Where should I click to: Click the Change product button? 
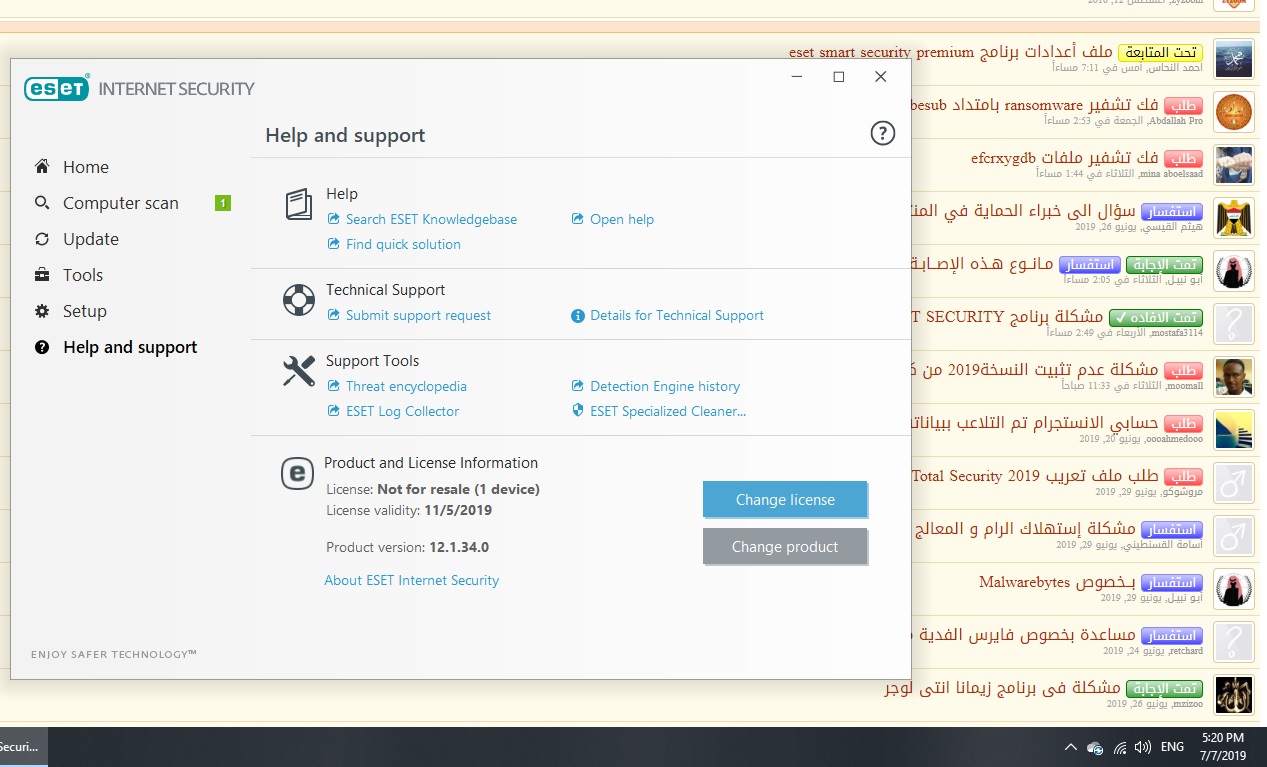[x=785, y=547]
